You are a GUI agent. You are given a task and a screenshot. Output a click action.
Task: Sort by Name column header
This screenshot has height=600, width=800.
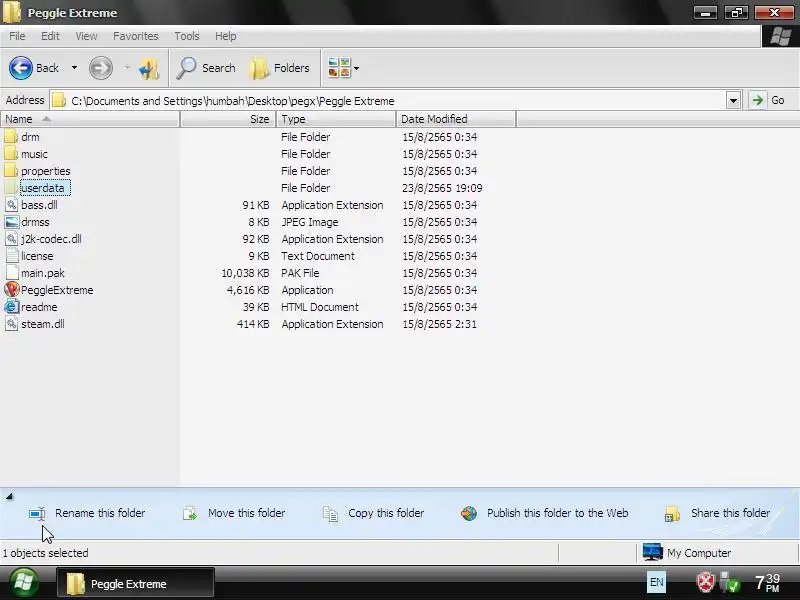90,119
